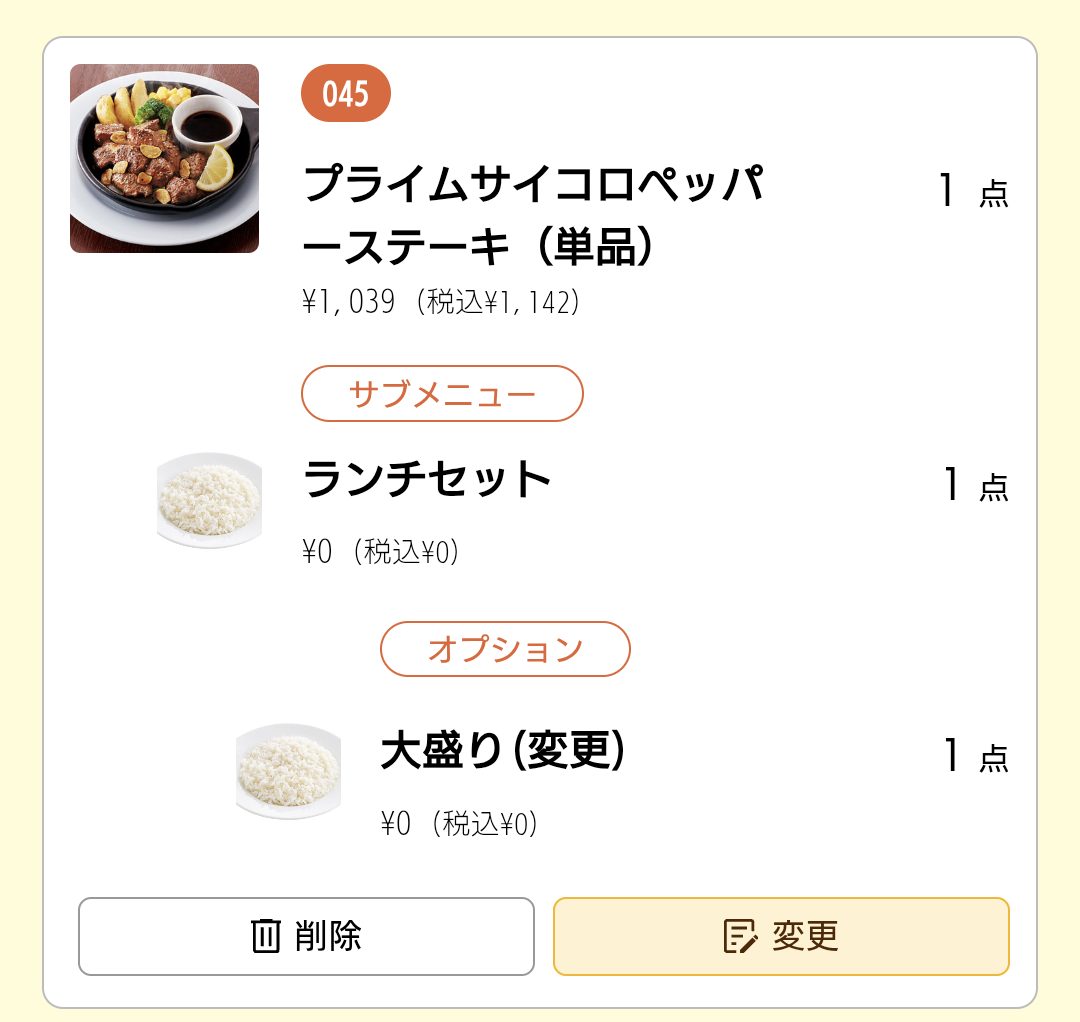
Task: Tap the 大盛り(変更) rice thumbnail
Action: click(x=288, y=771)
